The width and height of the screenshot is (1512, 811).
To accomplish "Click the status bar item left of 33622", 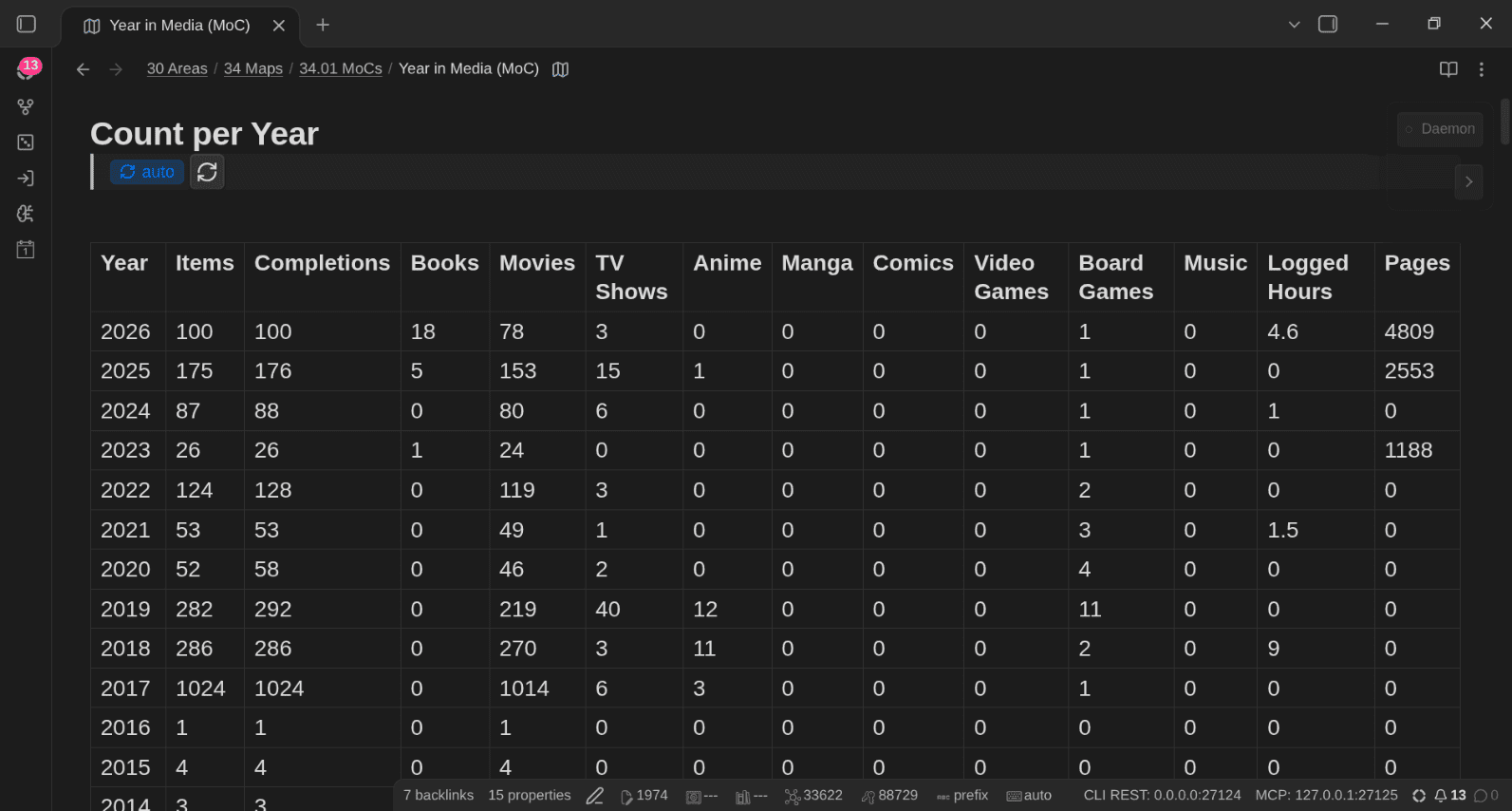I will click(751, 796).
